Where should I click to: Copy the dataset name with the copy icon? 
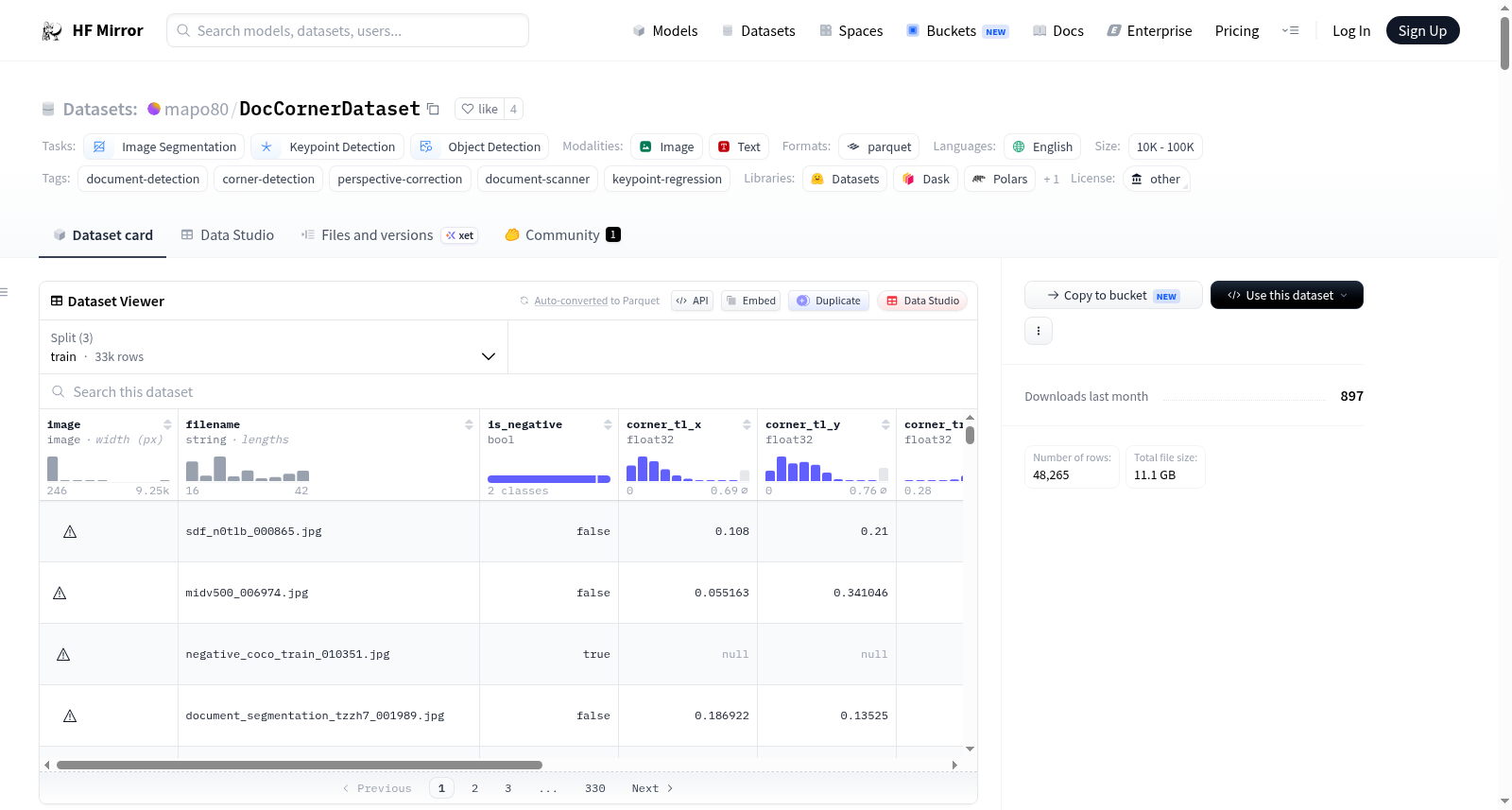coord(433,109)
